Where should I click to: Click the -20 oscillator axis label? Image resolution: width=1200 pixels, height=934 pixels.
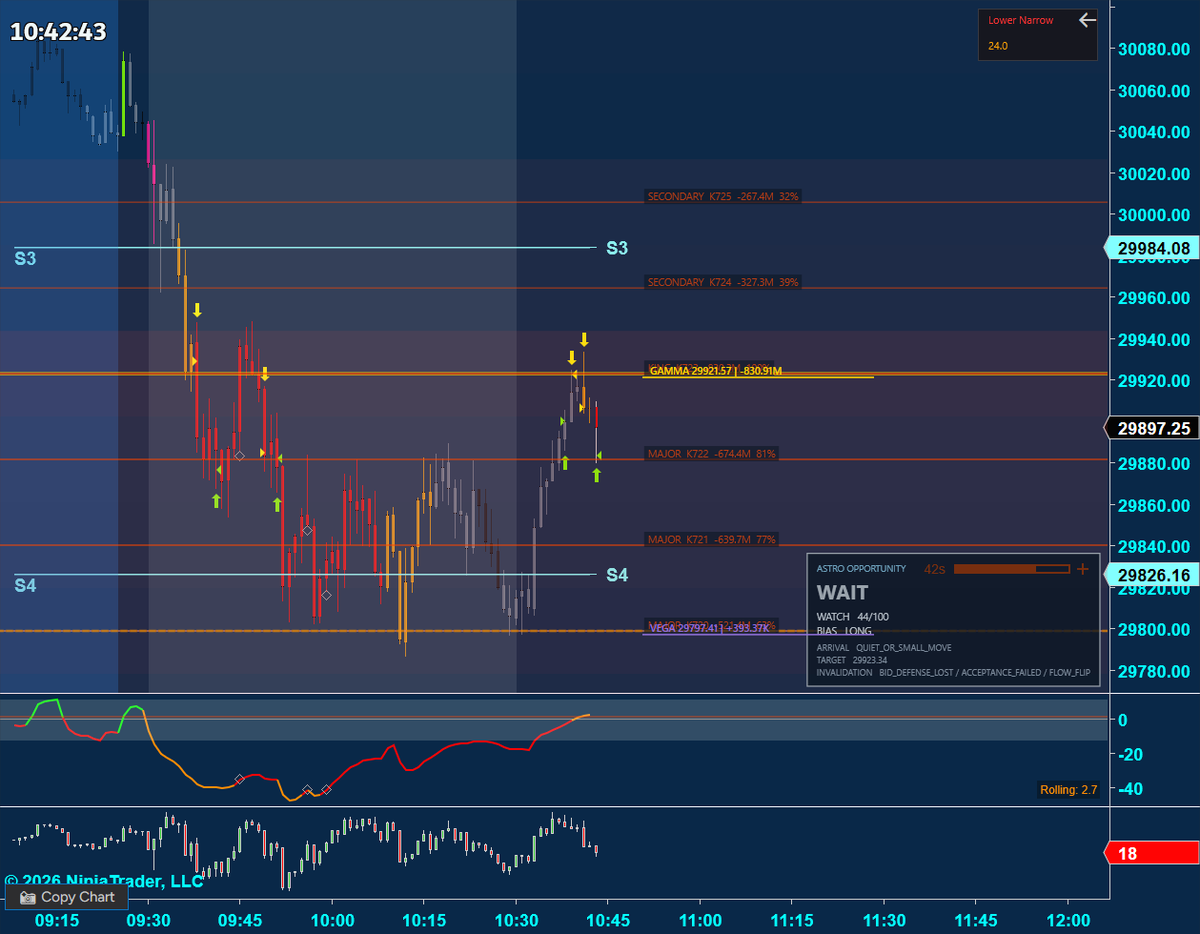[1132, 755]
